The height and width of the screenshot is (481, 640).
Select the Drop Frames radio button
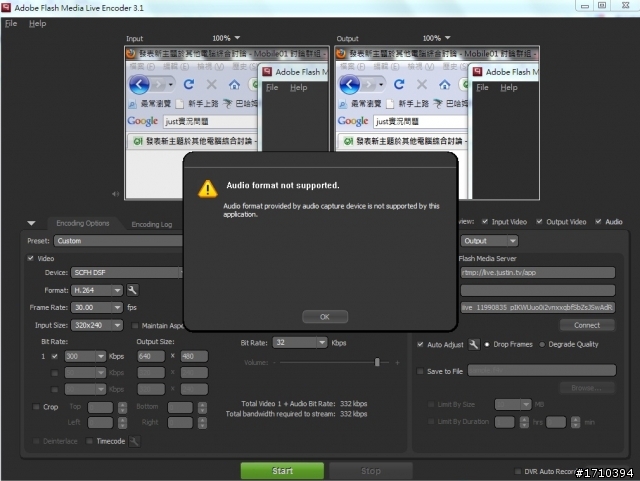pos(487,345)
